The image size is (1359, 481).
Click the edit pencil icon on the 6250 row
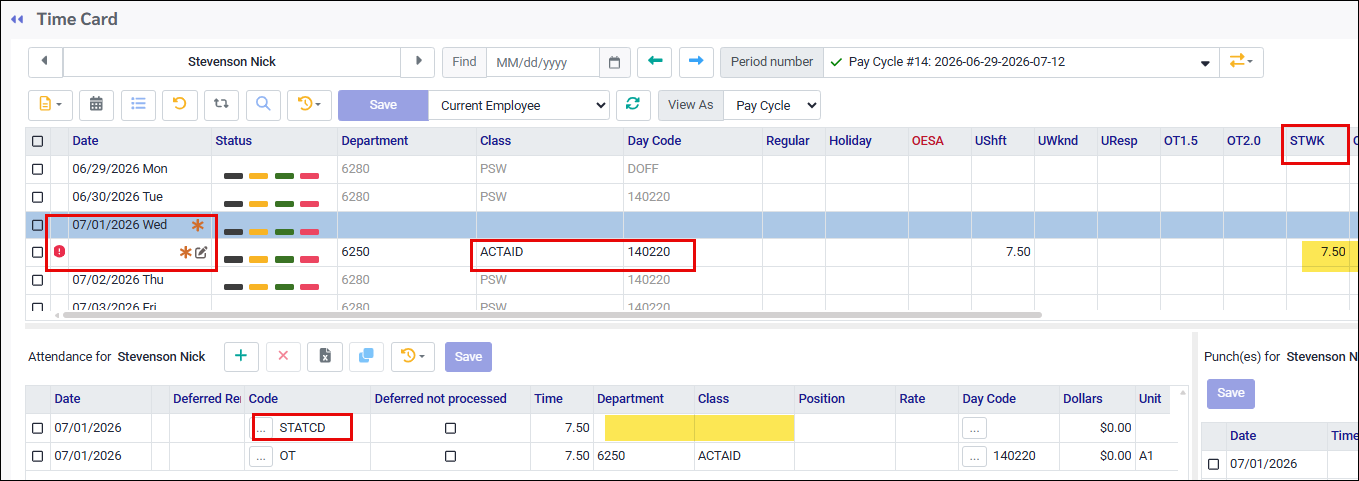click(x=201, y=253)
